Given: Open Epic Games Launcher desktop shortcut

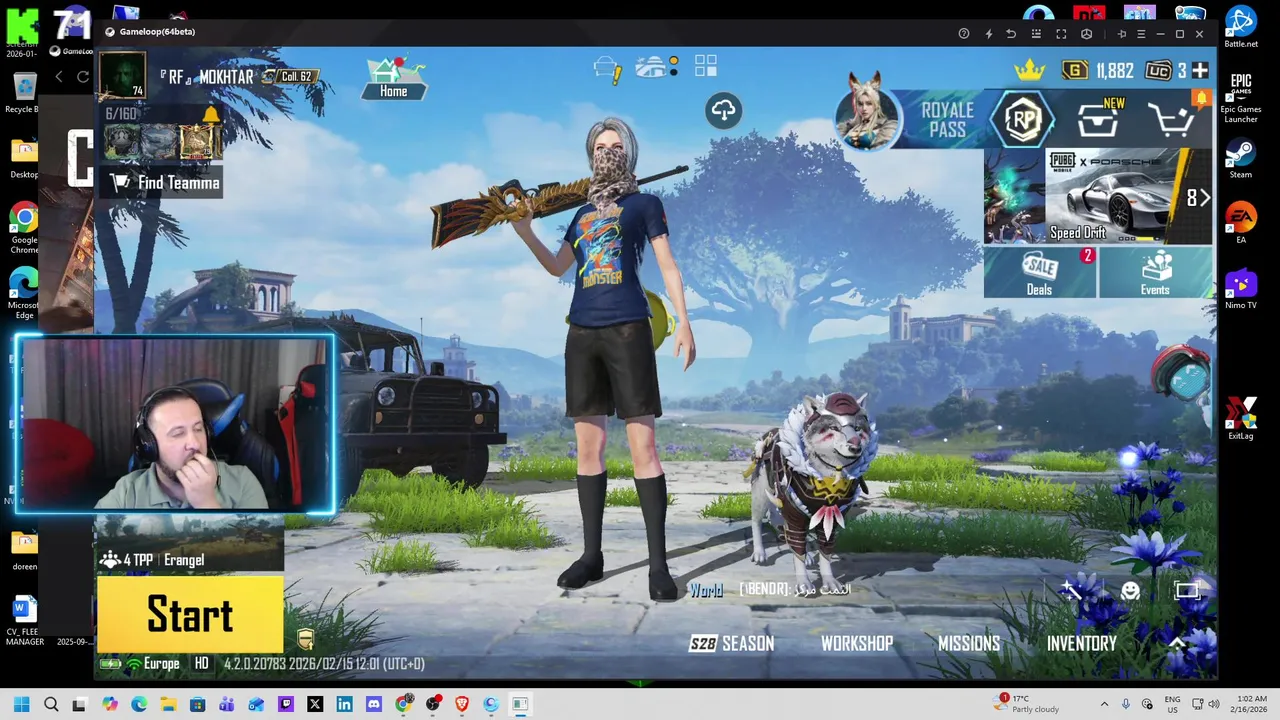Looking at the screenshot, I should coord(1241,97).
